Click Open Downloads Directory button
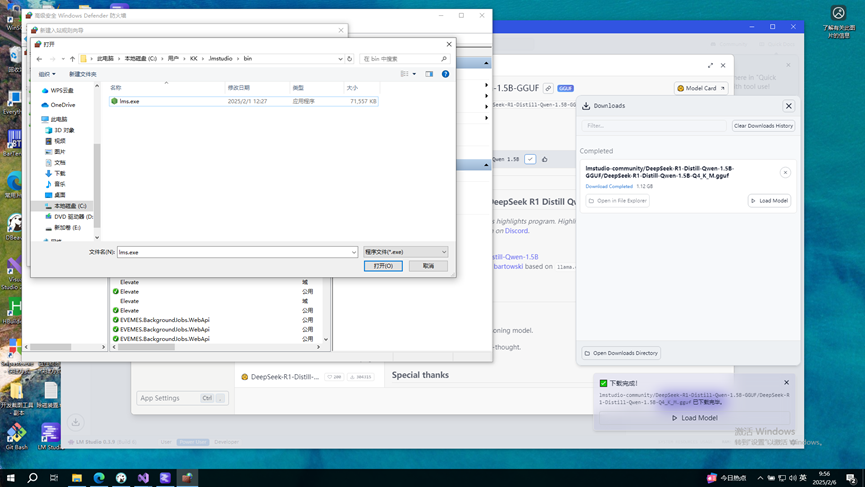865x487 pixels. 621,353
